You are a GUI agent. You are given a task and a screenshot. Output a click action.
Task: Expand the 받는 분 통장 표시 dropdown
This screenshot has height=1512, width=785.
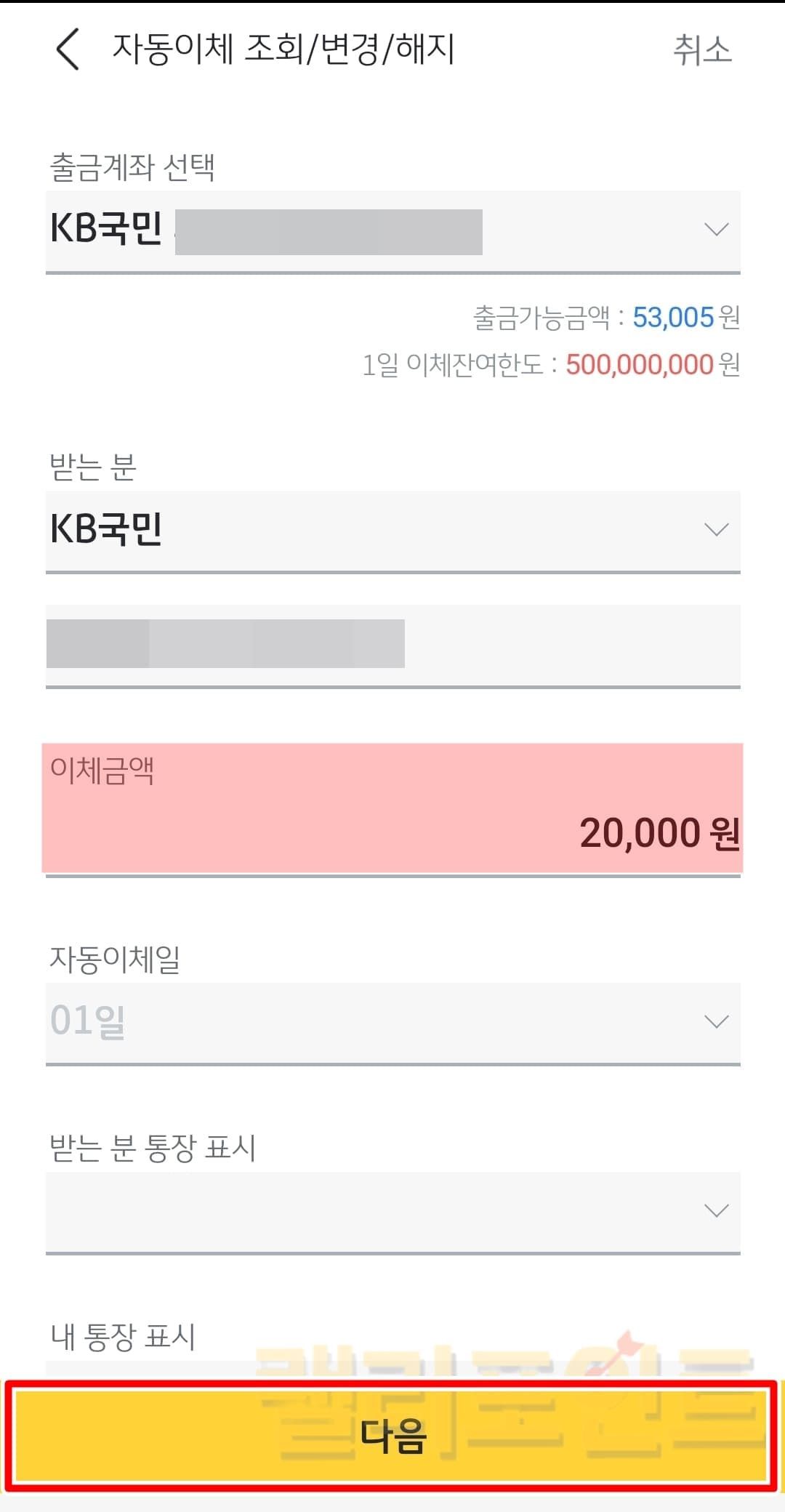[716, 1210]
